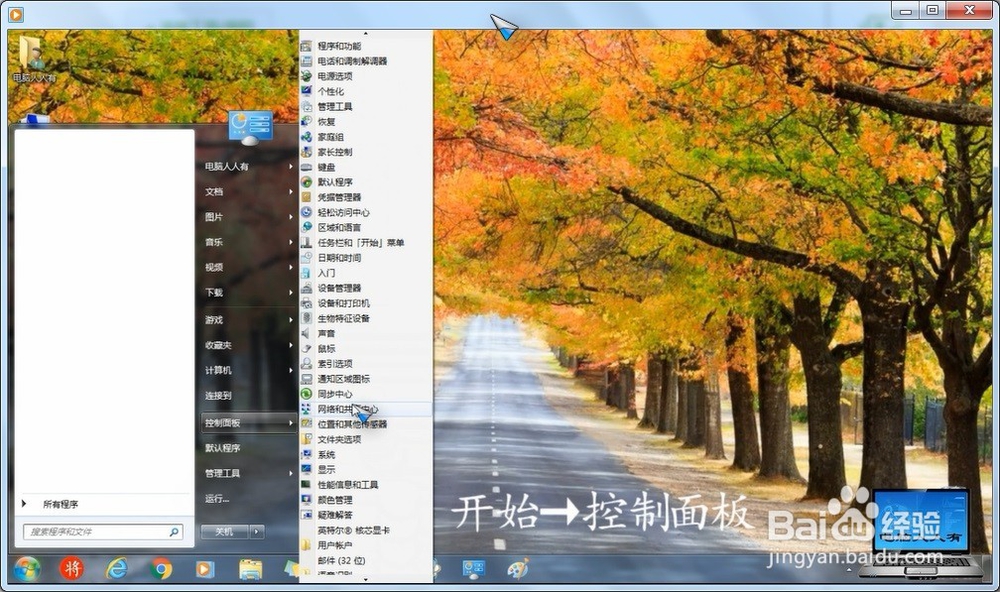
Task: Open 电脑人人有 desktop folder icon
Action: tap(33, 59)
